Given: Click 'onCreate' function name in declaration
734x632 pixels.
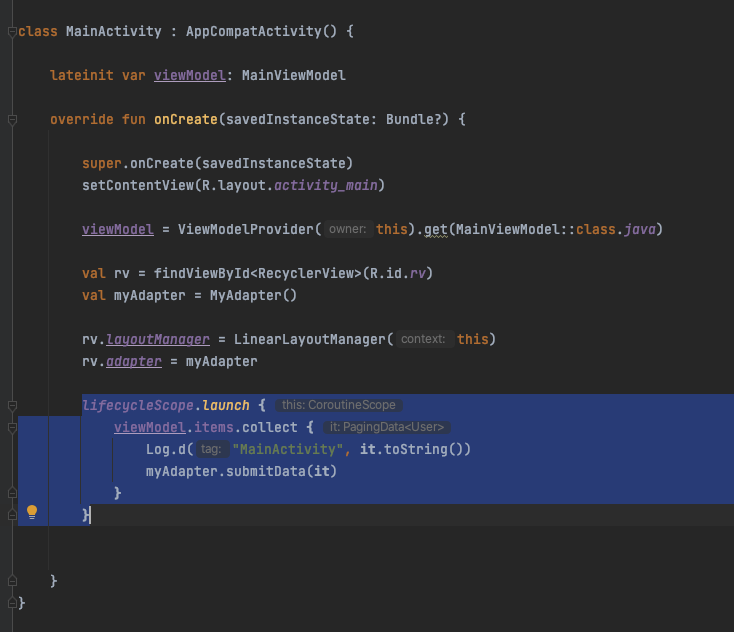Looking at the screenshot, I should (186, 119).
